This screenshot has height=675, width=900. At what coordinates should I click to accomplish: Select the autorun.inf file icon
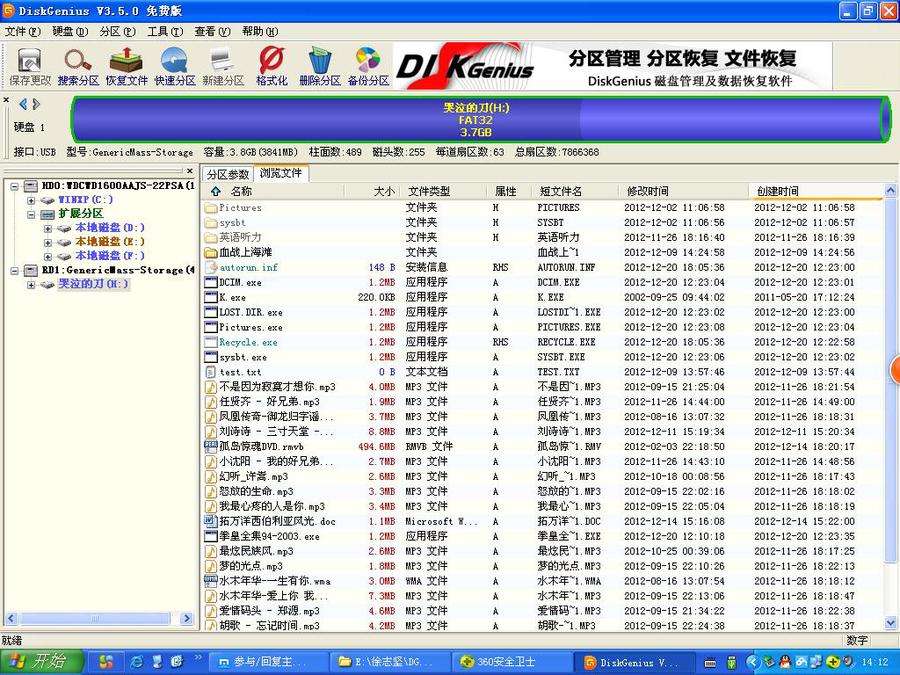211,267
